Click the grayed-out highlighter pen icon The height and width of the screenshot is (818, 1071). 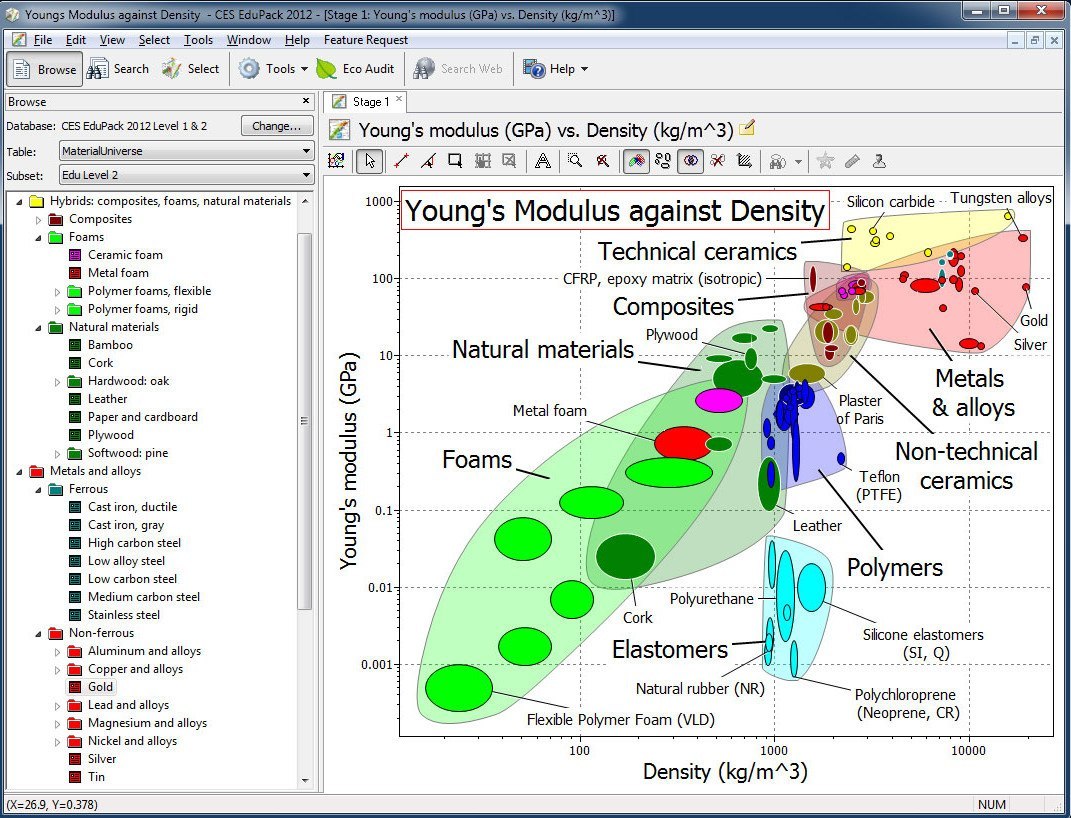click(x=852, y=161)
